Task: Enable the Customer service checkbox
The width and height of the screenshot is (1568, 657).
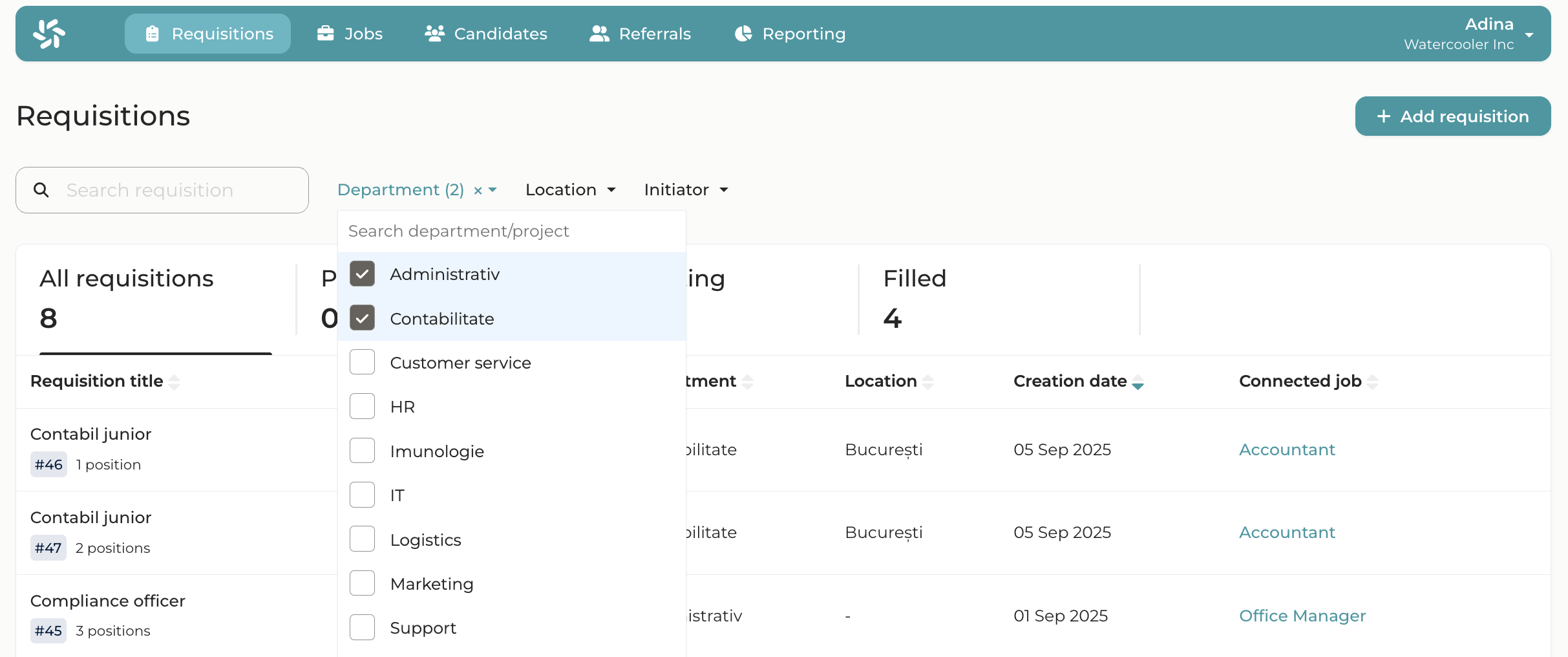Action: 362,362
